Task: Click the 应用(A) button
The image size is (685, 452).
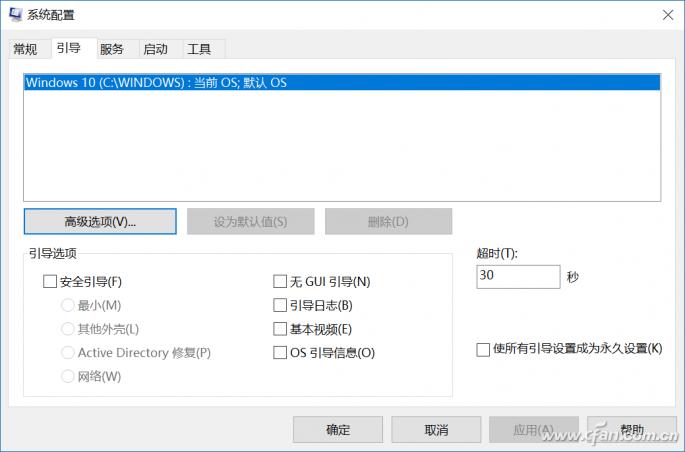Action: 534,430
